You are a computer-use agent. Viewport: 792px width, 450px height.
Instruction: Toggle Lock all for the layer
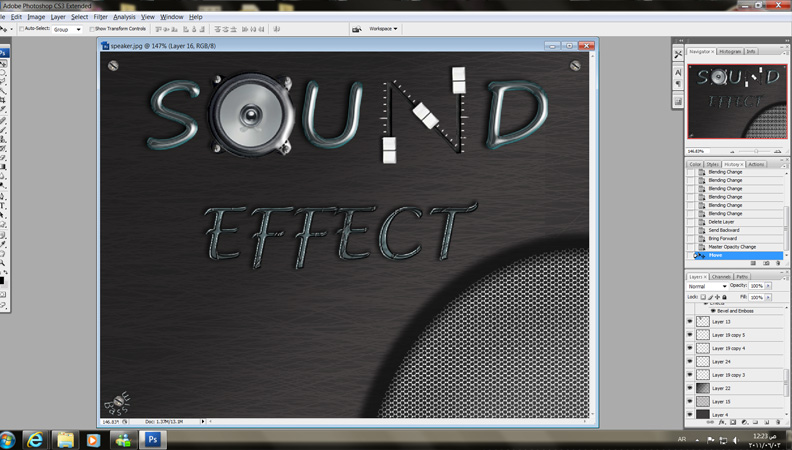pyautogui.click(x=724, y=297)
